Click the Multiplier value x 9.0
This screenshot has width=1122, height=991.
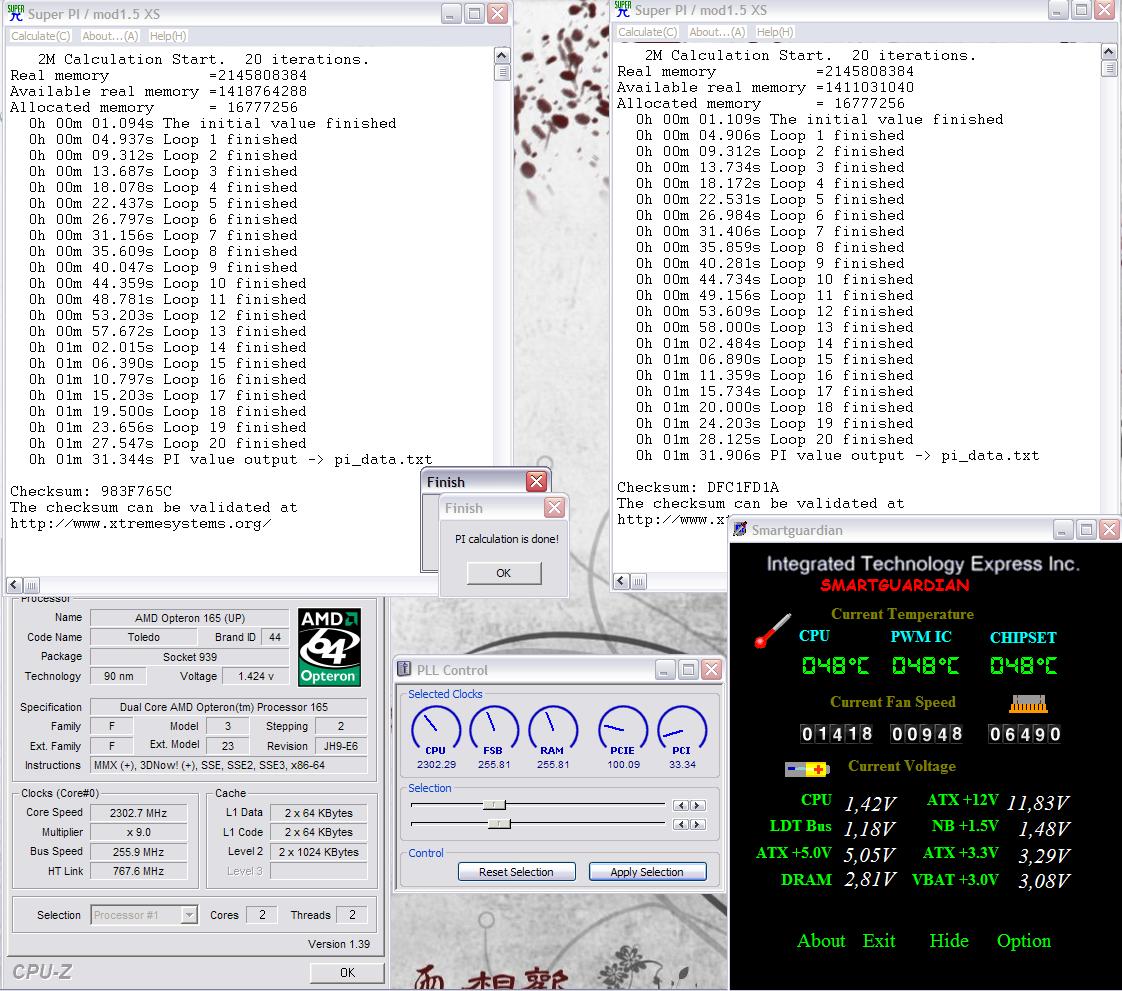click(138, 832)
